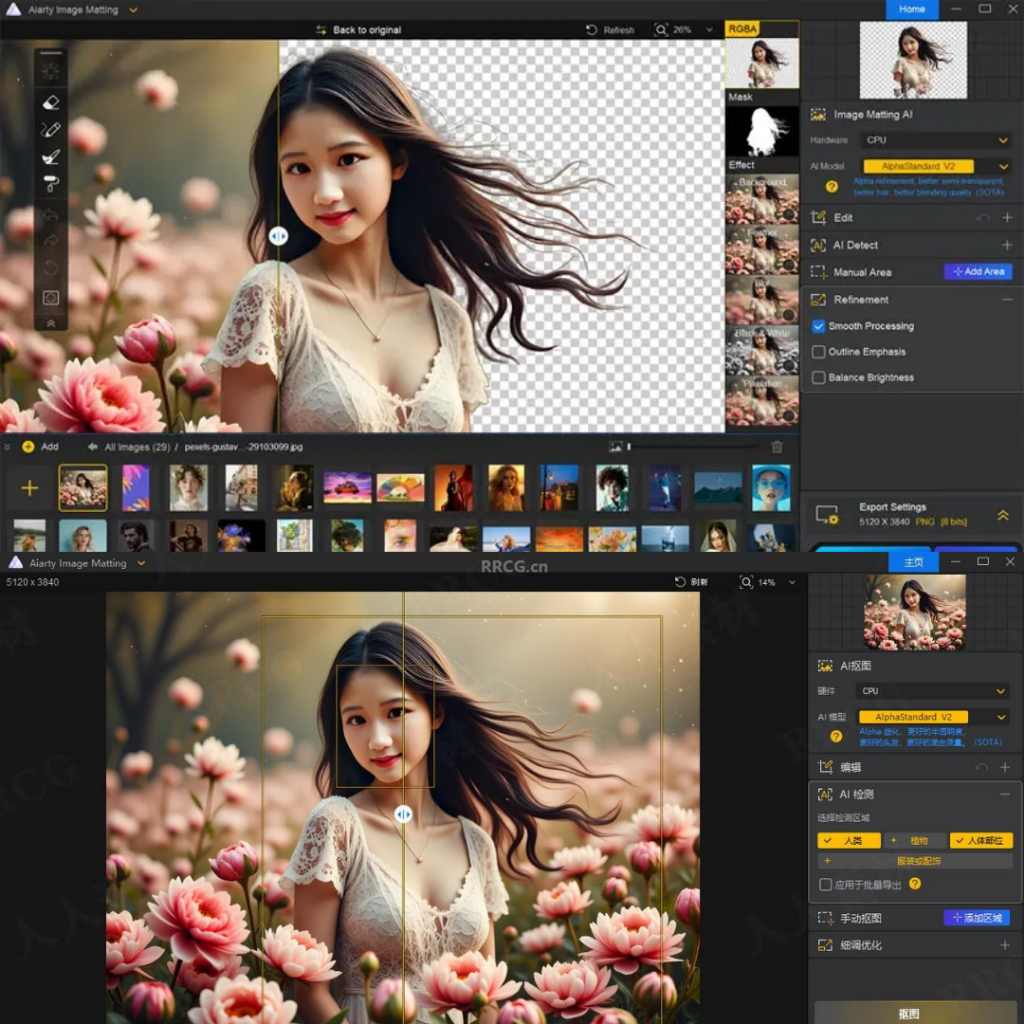The height and width of the screenshot is (1024, 1024).
Task: Click the large plus tile in image strip
Action: 30,488
